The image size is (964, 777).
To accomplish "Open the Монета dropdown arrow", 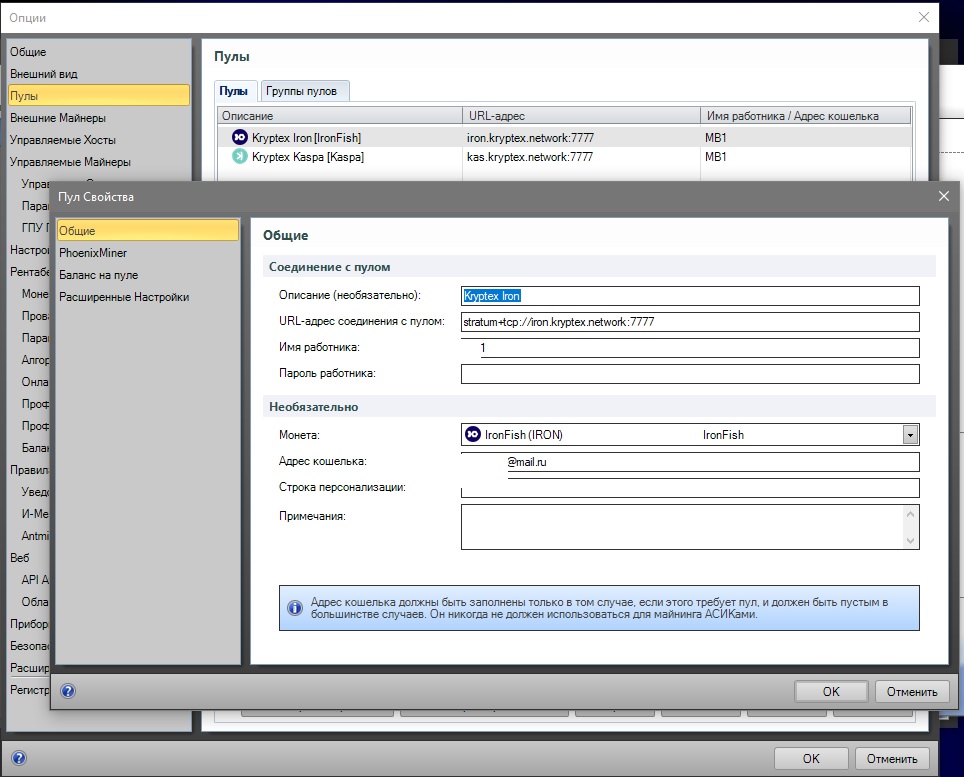I will click(x=910, y=435).
